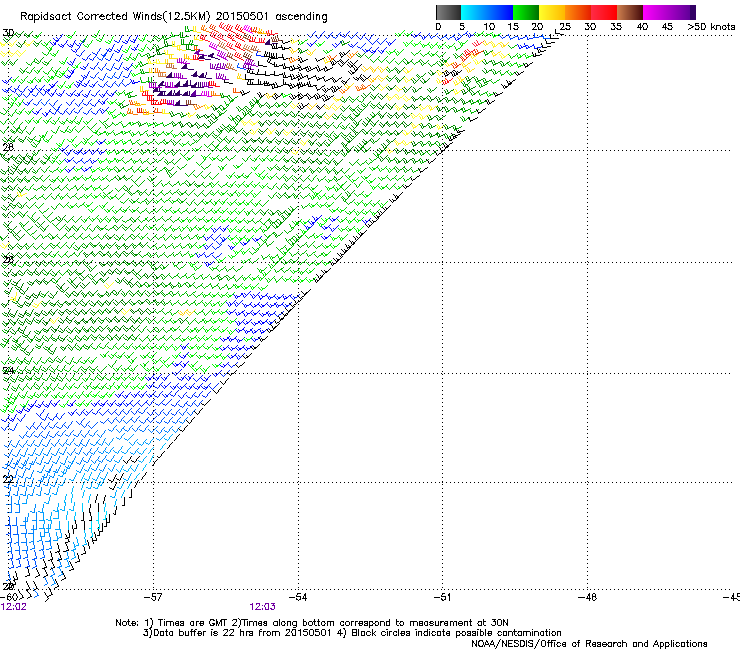Click the date text '20150501 ascending'
This screenshot has width=740, height=650.
pos(271,17)
